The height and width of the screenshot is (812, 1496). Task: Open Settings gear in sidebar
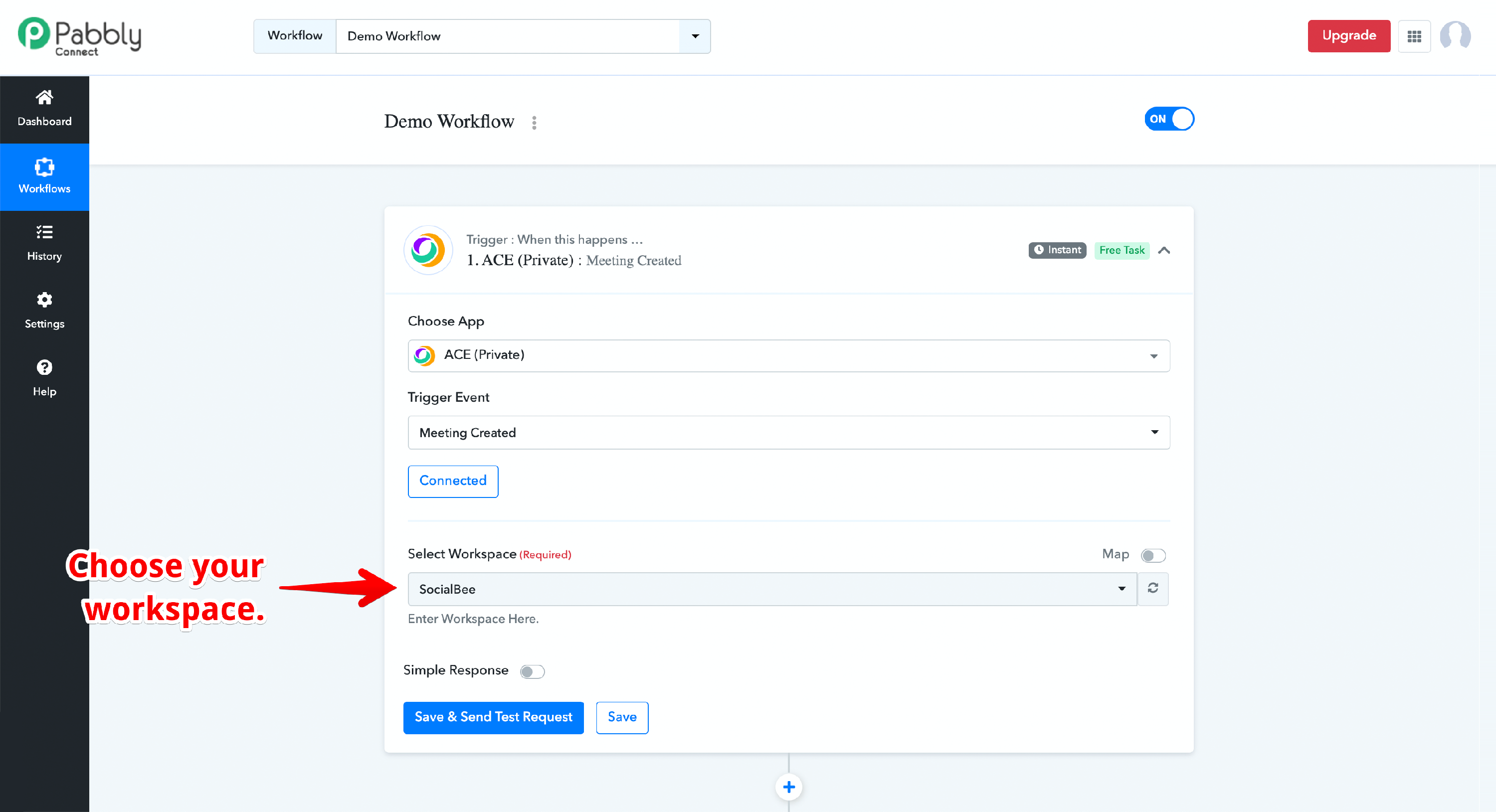coord(44,300)
